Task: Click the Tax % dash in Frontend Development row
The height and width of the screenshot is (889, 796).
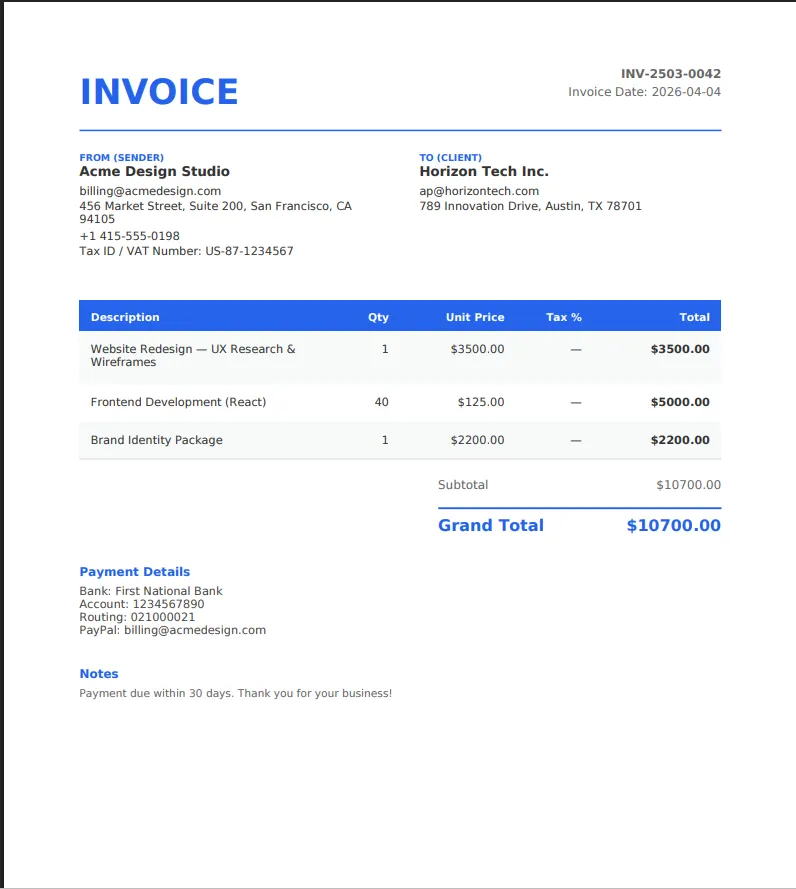Action: pyautogui.click(x=576, y=403)
